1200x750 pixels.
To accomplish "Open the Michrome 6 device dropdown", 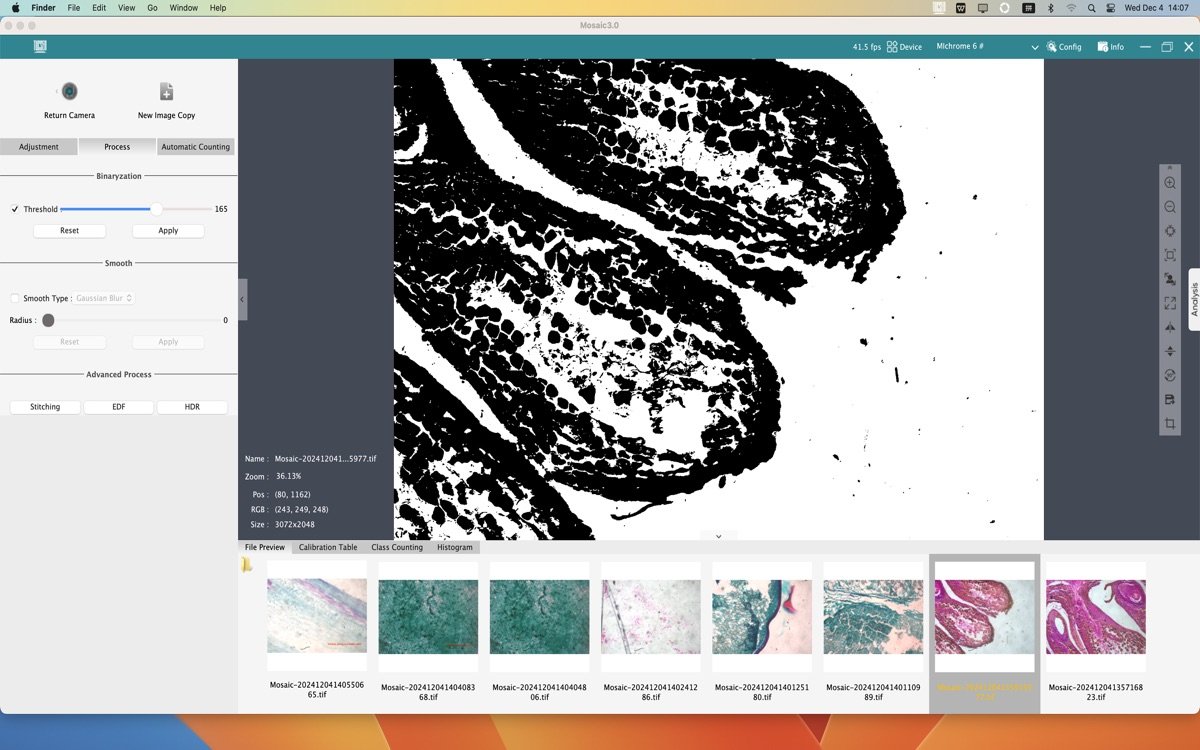I will pos(1035,47).
